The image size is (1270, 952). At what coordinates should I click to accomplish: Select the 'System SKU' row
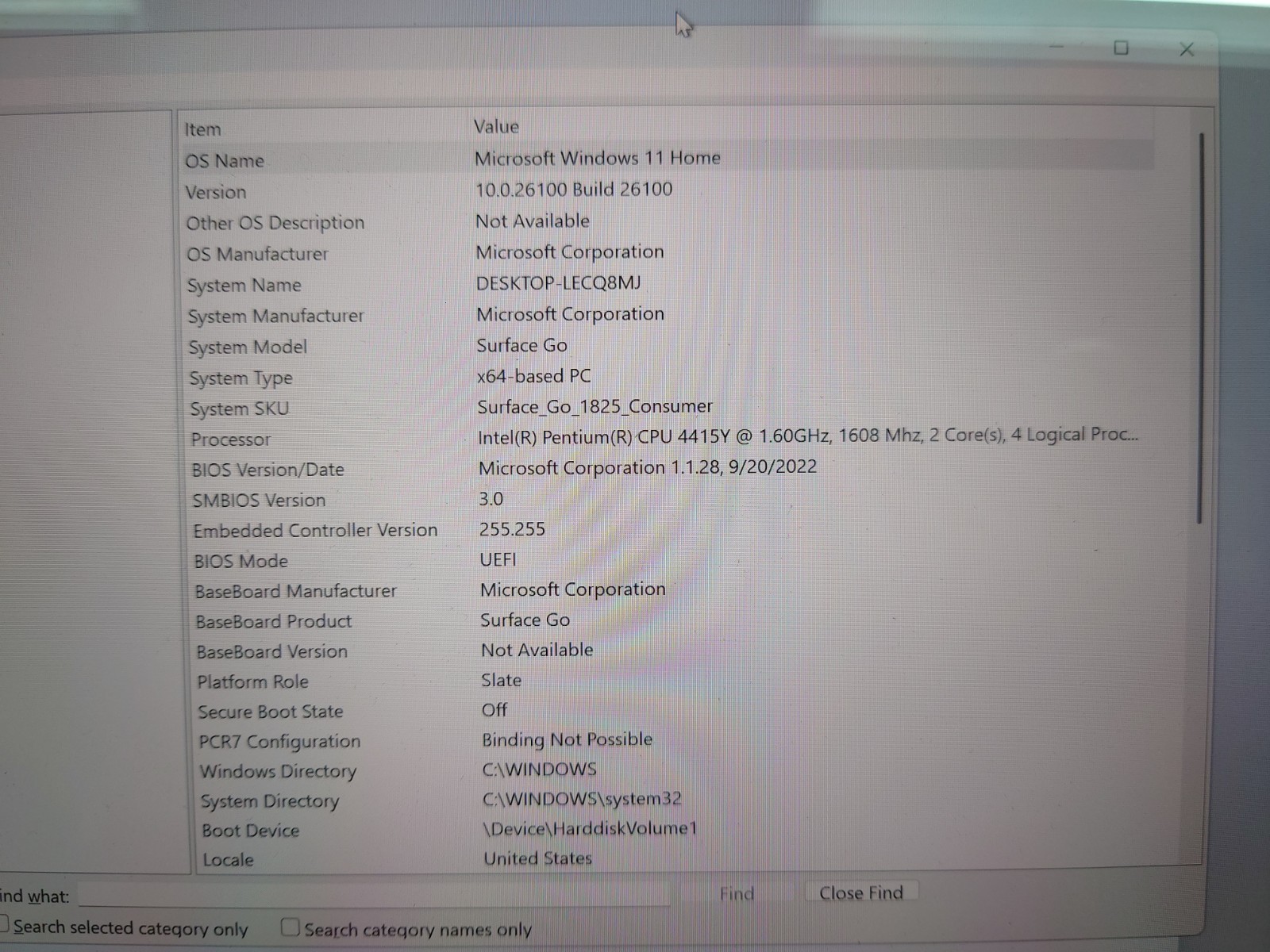(668, 408)
